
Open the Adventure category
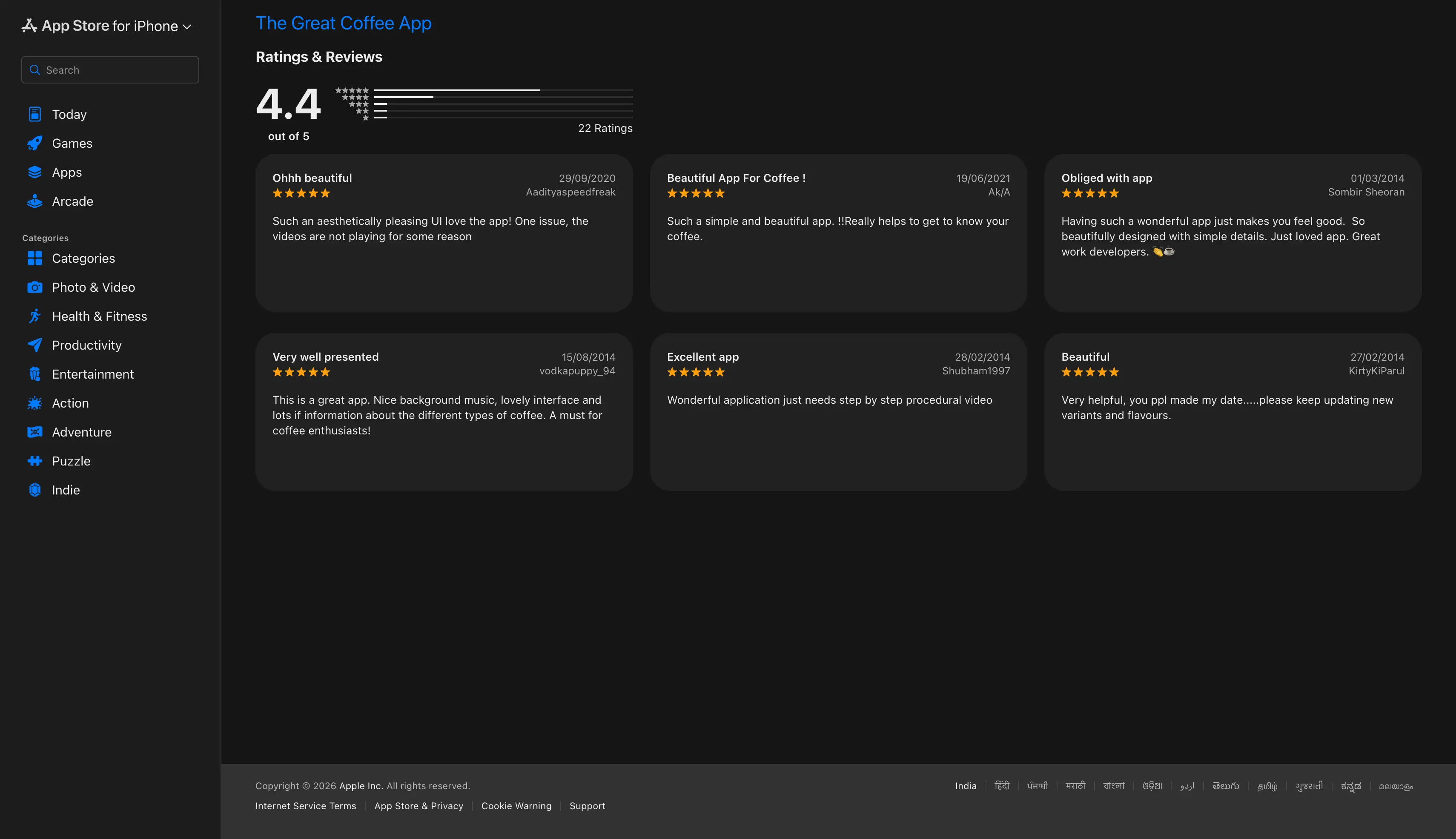coord(82,431)
